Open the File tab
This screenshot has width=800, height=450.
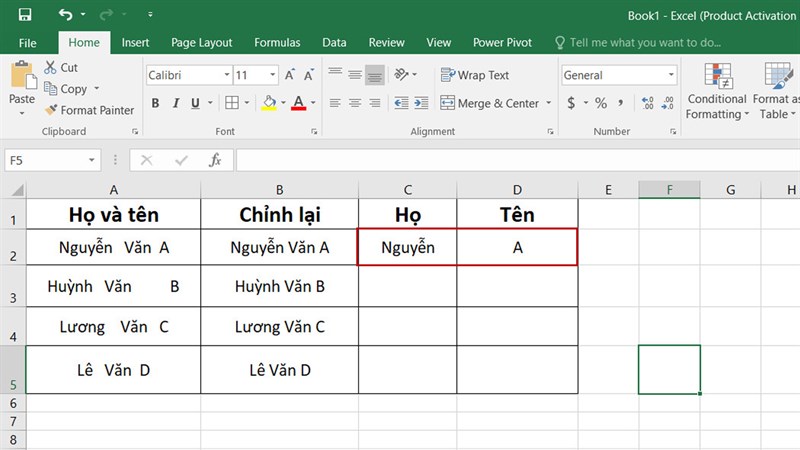(28, 43)
